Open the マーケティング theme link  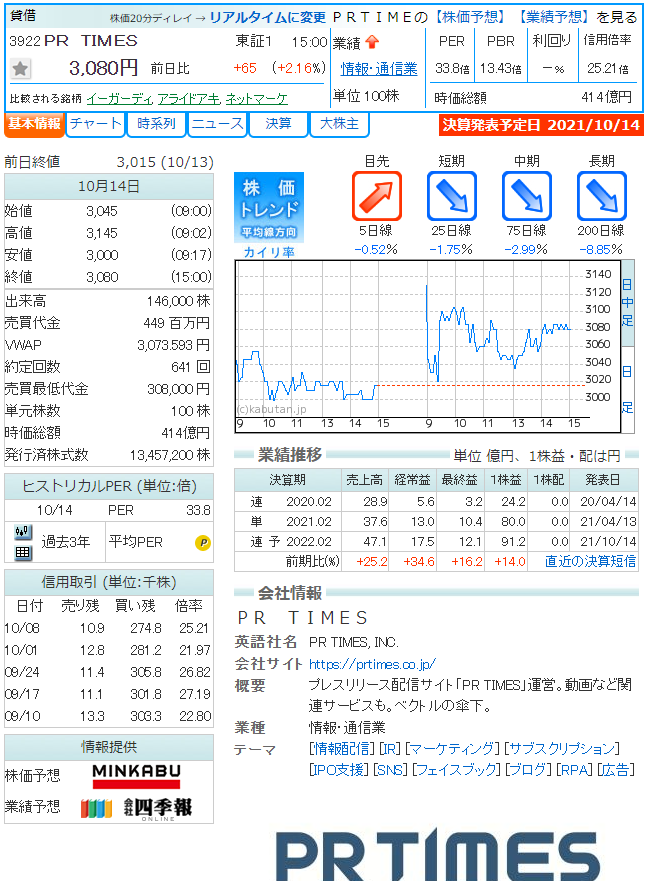click(x=452, y=748)
